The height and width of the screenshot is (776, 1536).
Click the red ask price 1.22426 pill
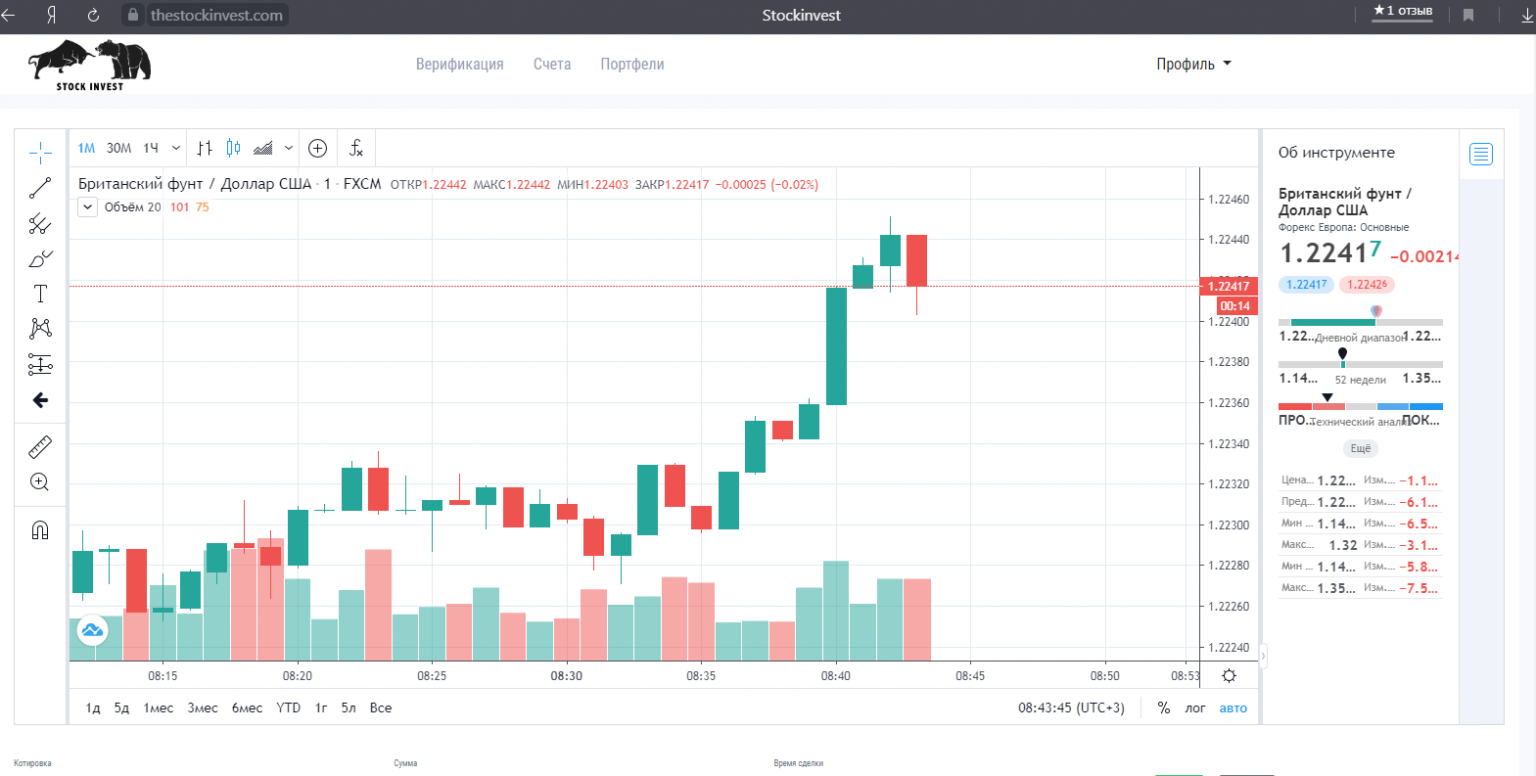1367,284
